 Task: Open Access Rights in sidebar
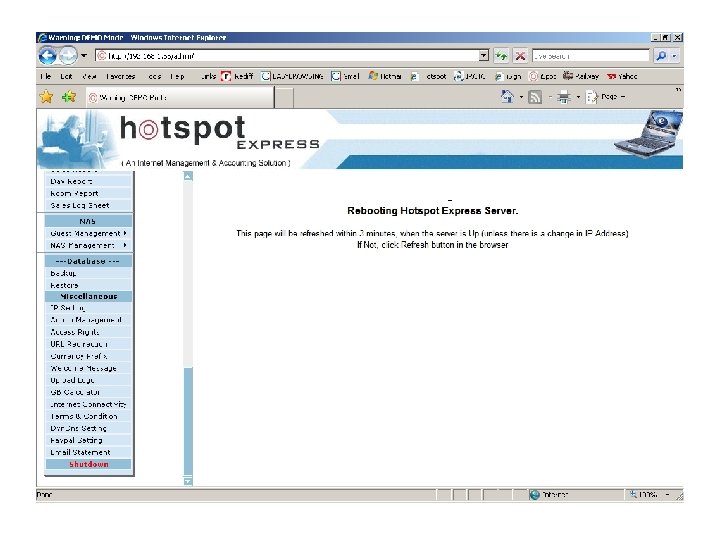coord(88,332)
